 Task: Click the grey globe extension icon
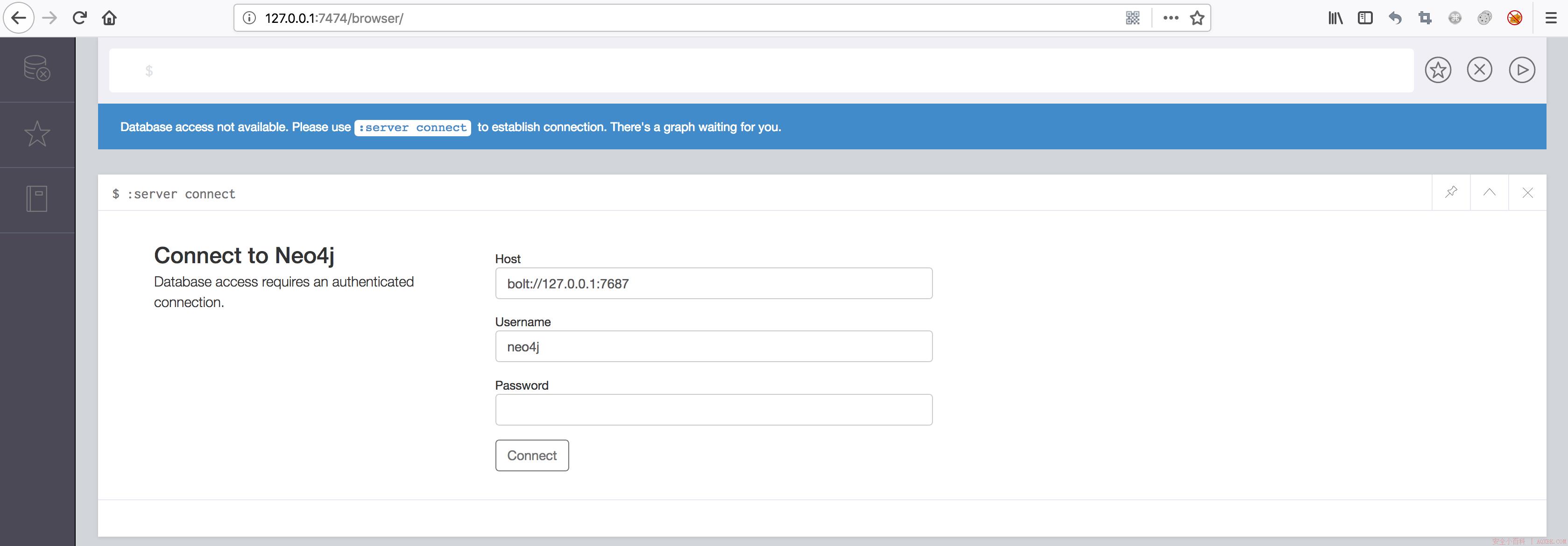tap(1455, 18)
